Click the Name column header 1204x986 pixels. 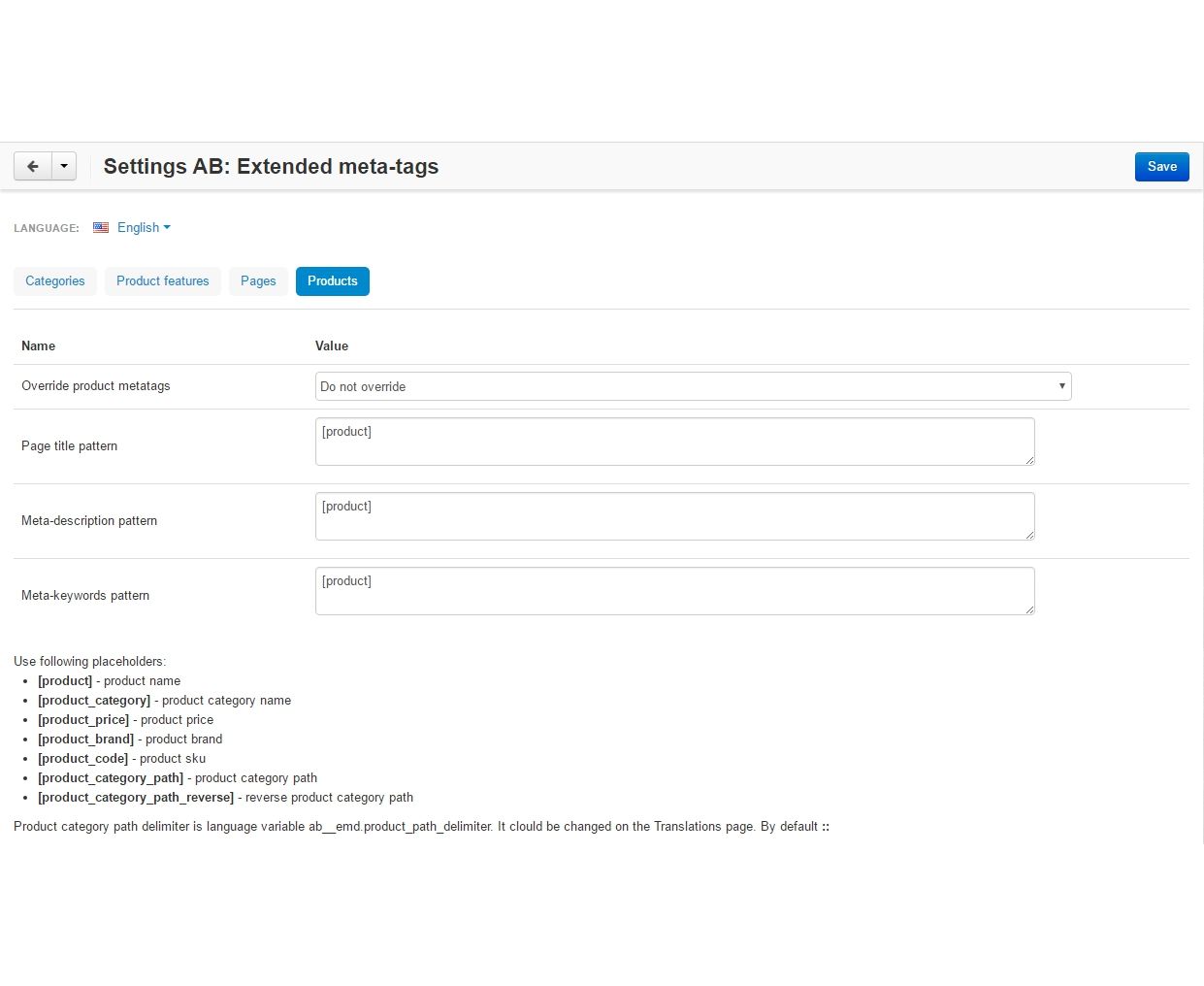[39, 346]
